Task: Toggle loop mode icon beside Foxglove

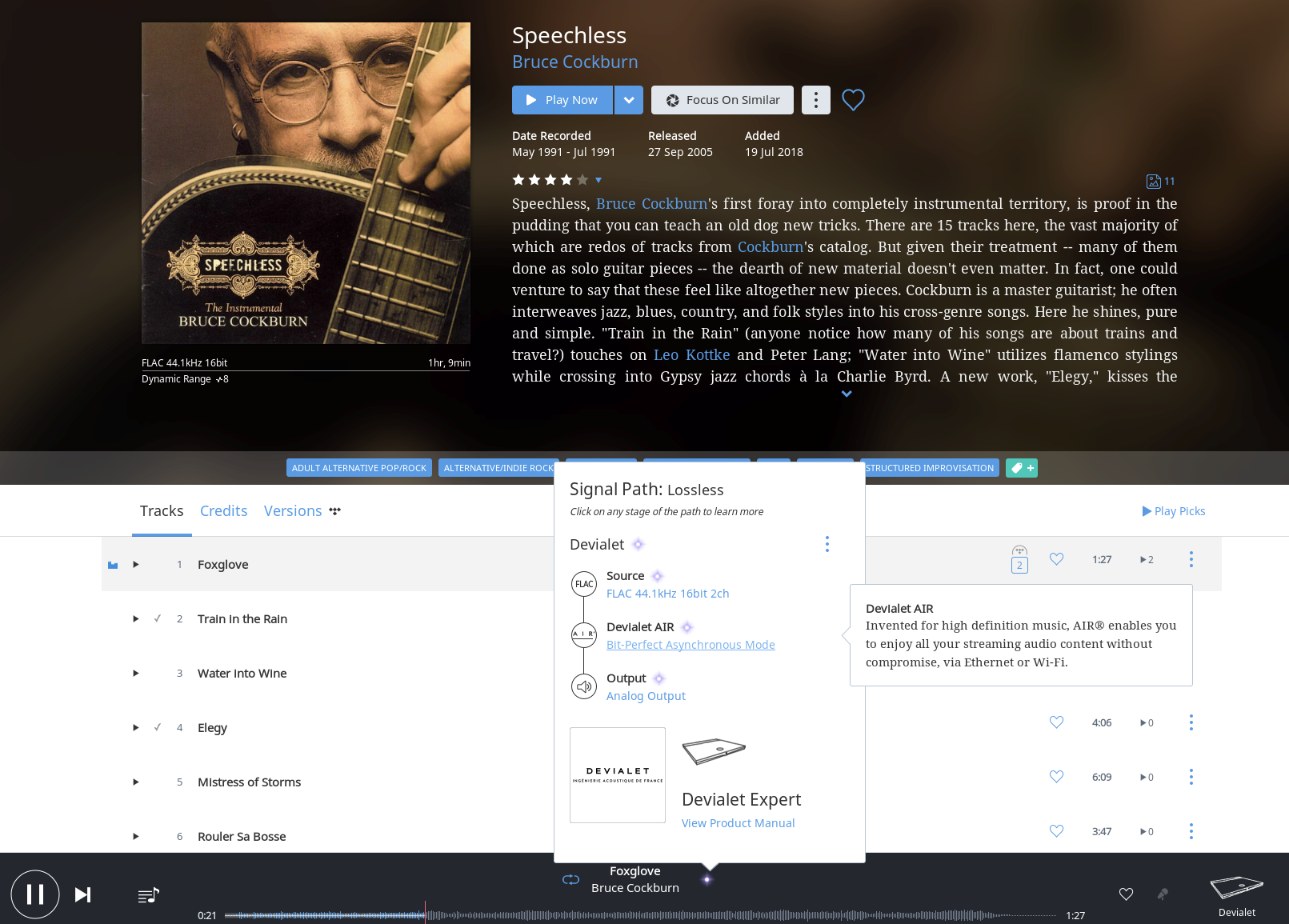Action: [x=570, y=879]
